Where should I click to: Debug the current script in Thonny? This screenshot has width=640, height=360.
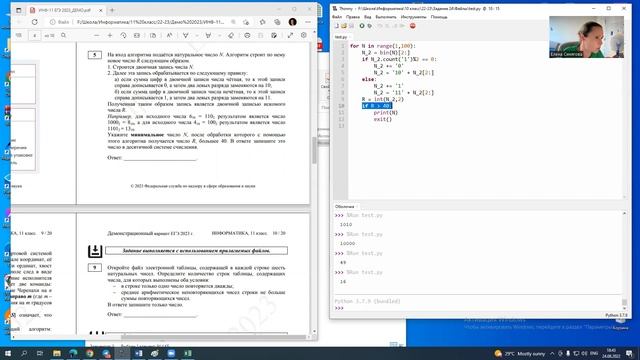pyautogui.click(x=369, y=26)
